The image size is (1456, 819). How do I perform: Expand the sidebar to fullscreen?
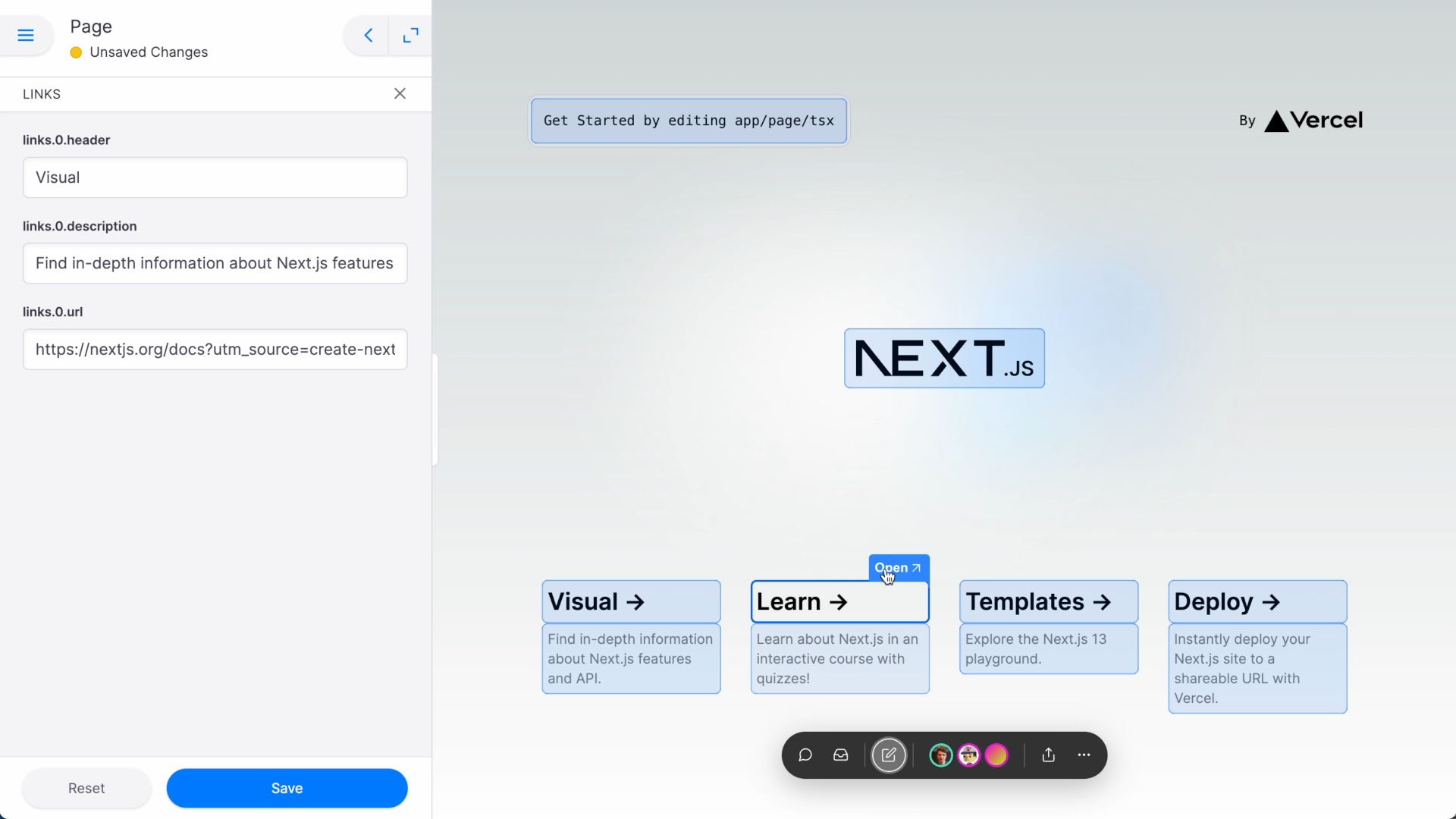[x=410, y=36]
